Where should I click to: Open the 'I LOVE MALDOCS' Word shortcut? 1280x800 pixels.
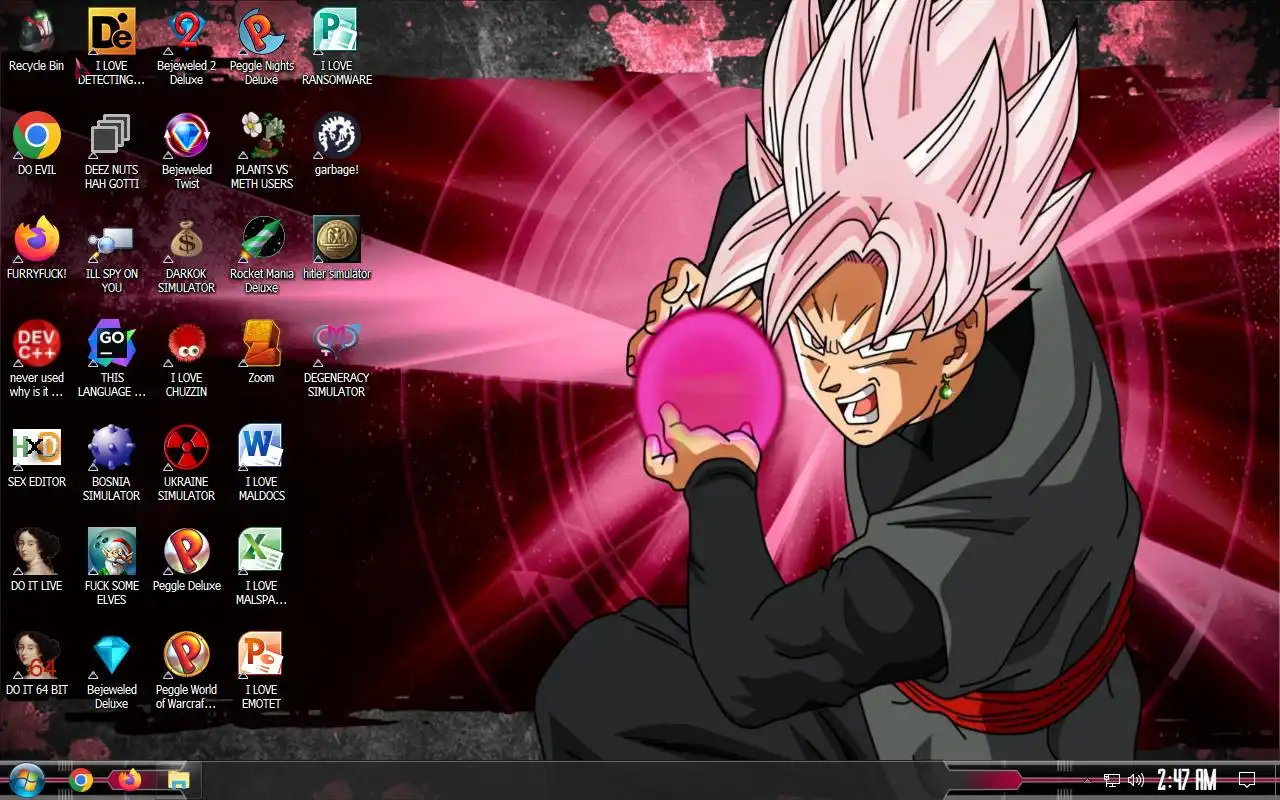[261, 462]
